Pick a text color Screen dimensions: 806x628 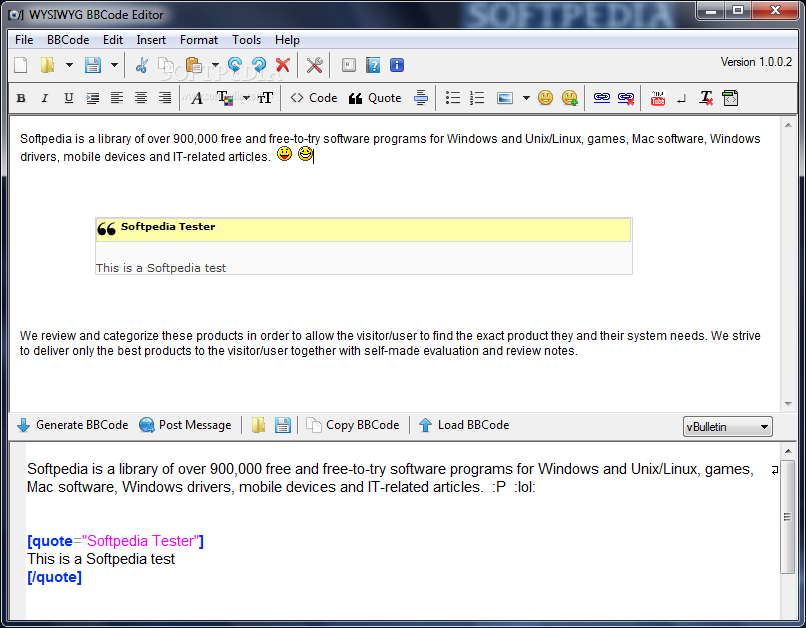point(225,98)
